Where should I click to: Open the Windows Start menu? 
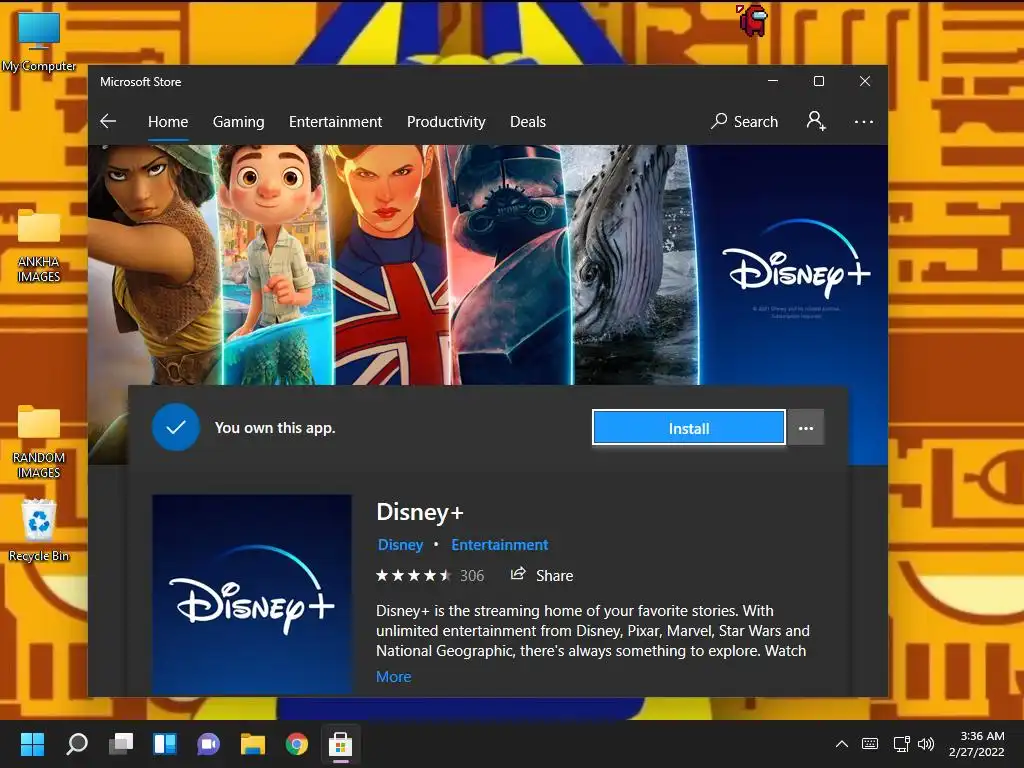click(32, 743)
